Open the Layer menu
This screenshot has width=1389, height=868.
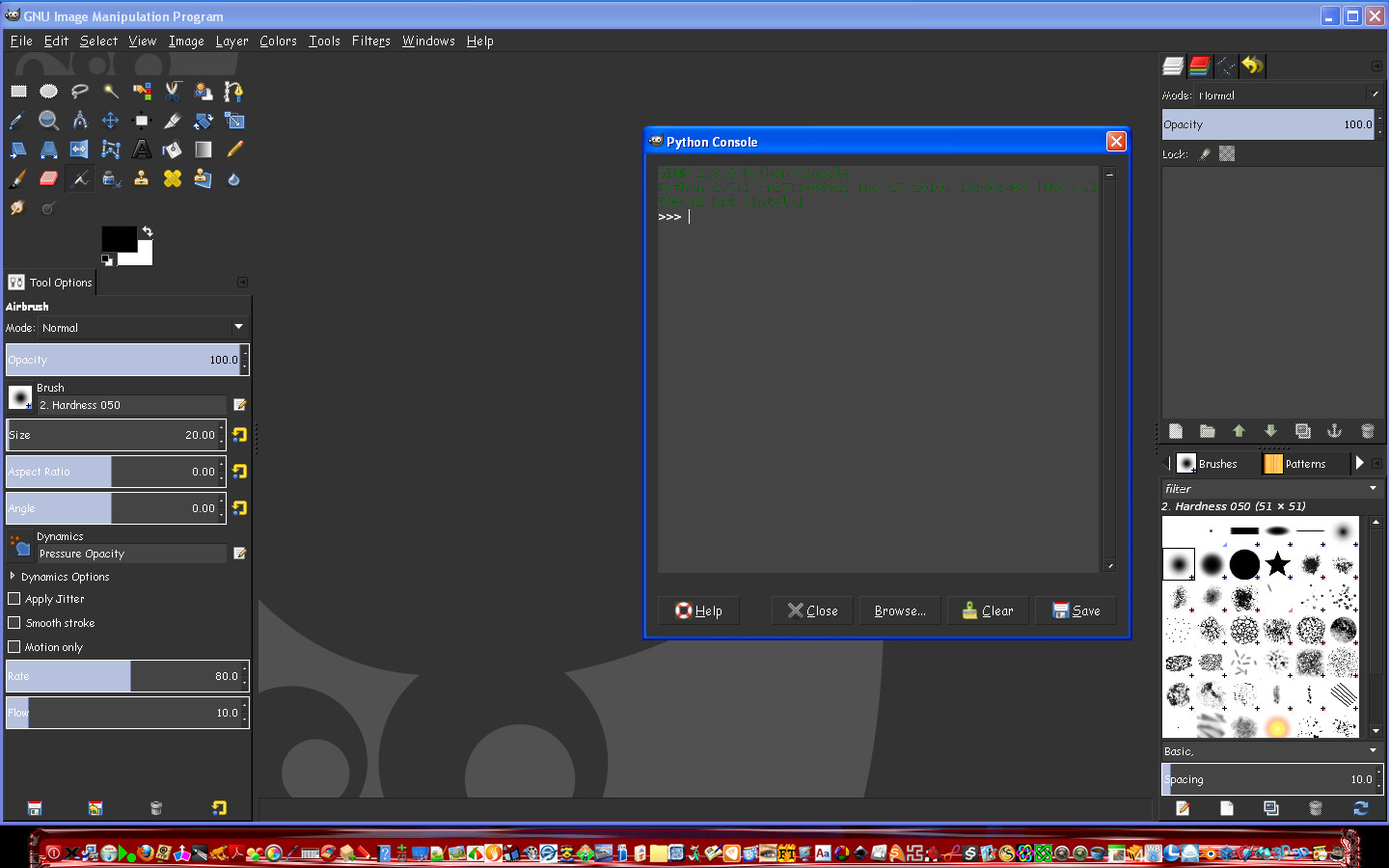231,41
